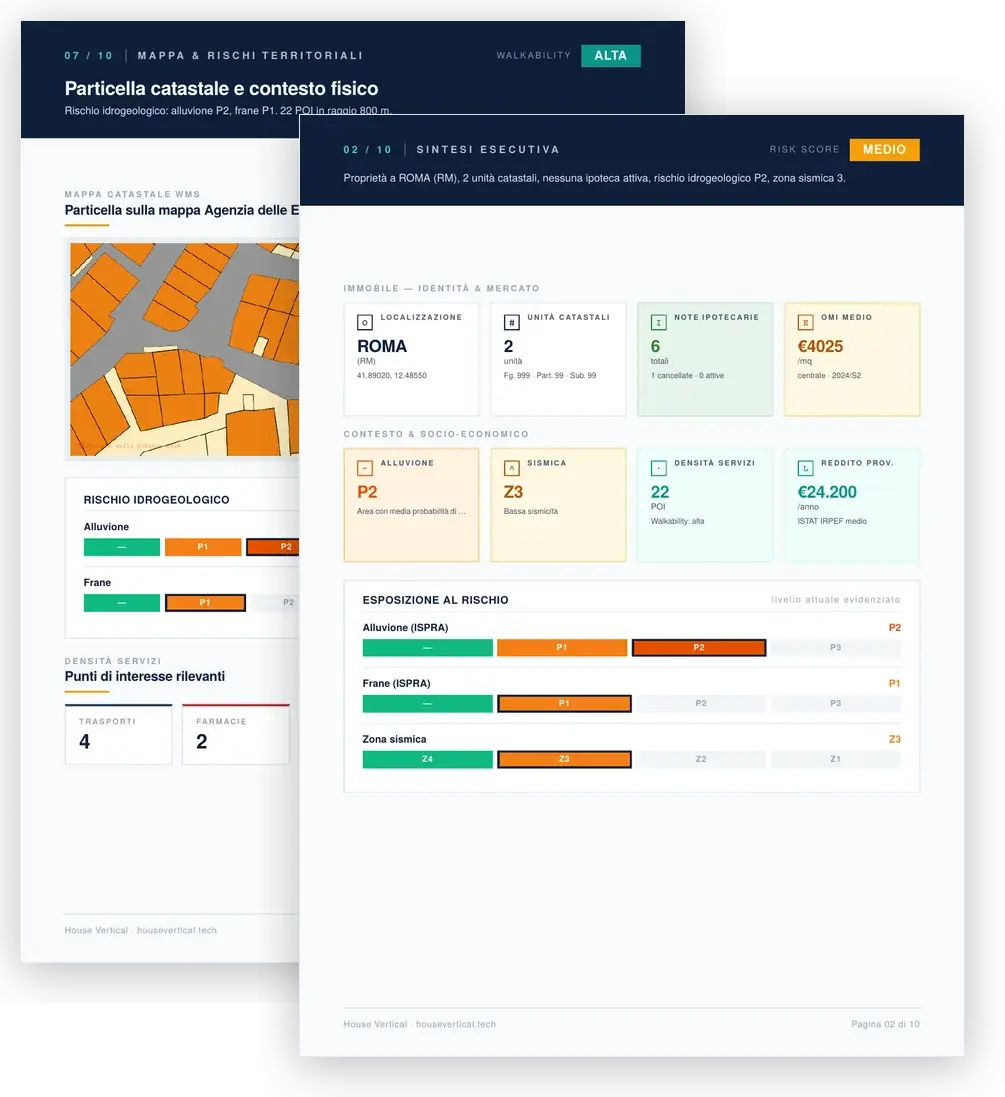Click back page Alluvione green dash bar

(x=122, y=547)
